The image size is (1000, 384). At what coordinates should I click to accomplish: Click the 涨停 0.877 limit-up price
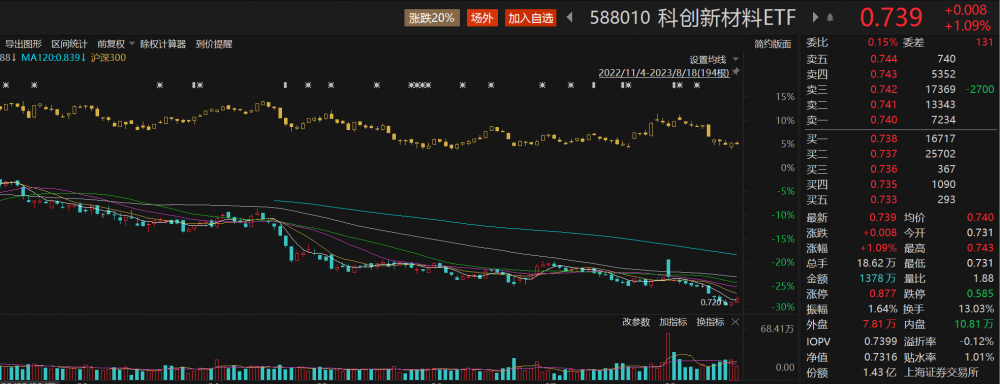click(883, 294)
